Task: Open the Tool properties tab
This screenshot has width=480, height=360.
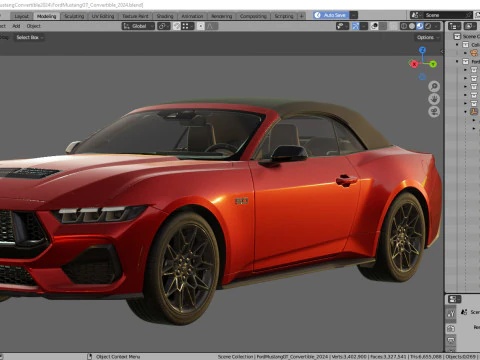Action: click(x=451, y=314)
